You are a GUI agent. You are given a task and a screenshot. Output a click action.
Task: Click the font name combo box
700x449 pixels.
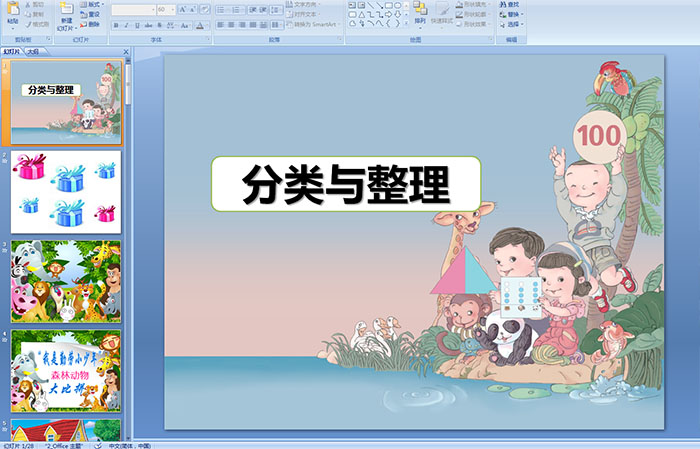tap(133, 9)
